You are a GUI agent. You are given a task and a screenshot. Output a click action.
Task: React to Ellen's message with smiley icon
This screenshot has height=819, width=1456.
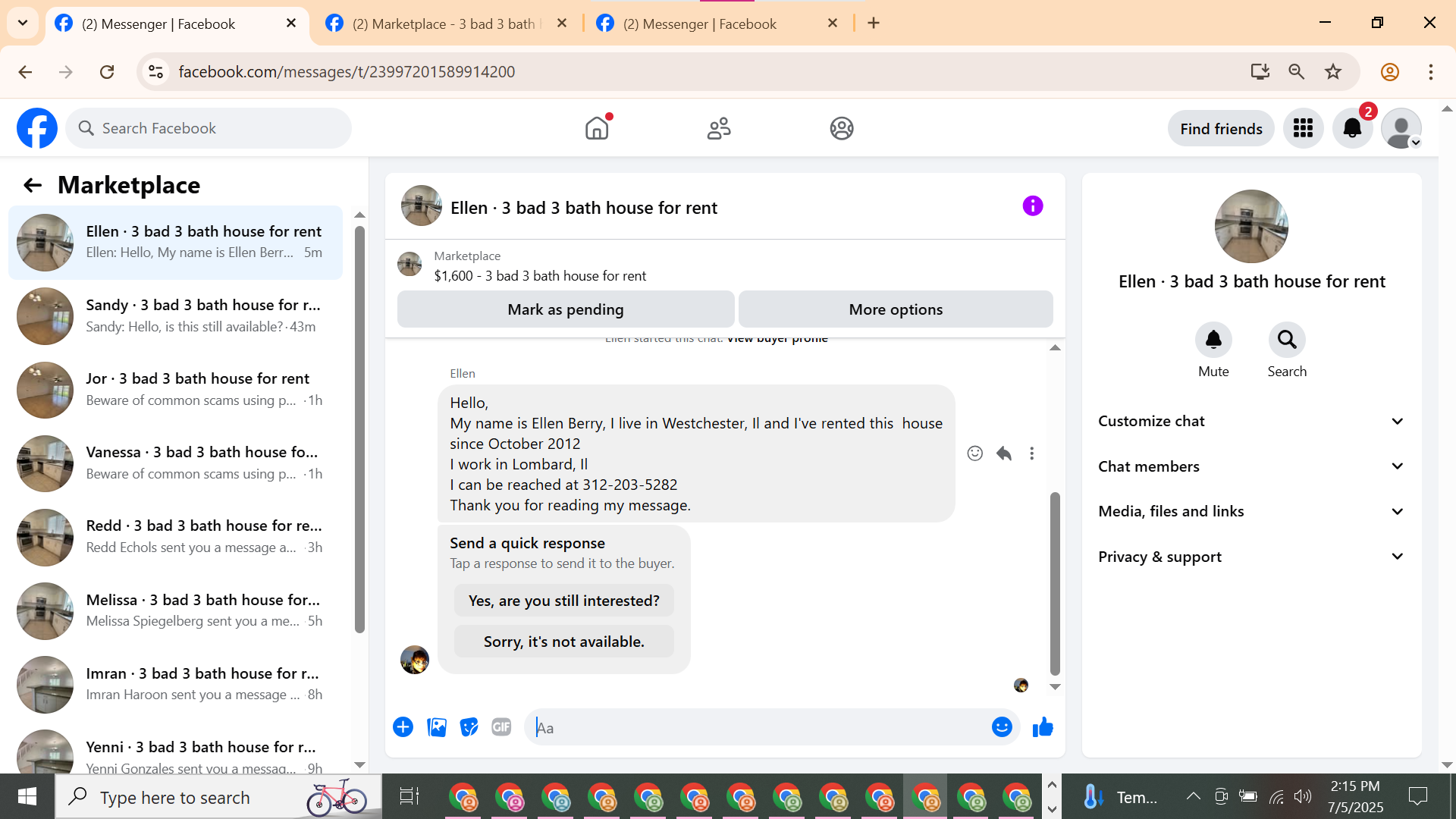(x=975, y=453)
